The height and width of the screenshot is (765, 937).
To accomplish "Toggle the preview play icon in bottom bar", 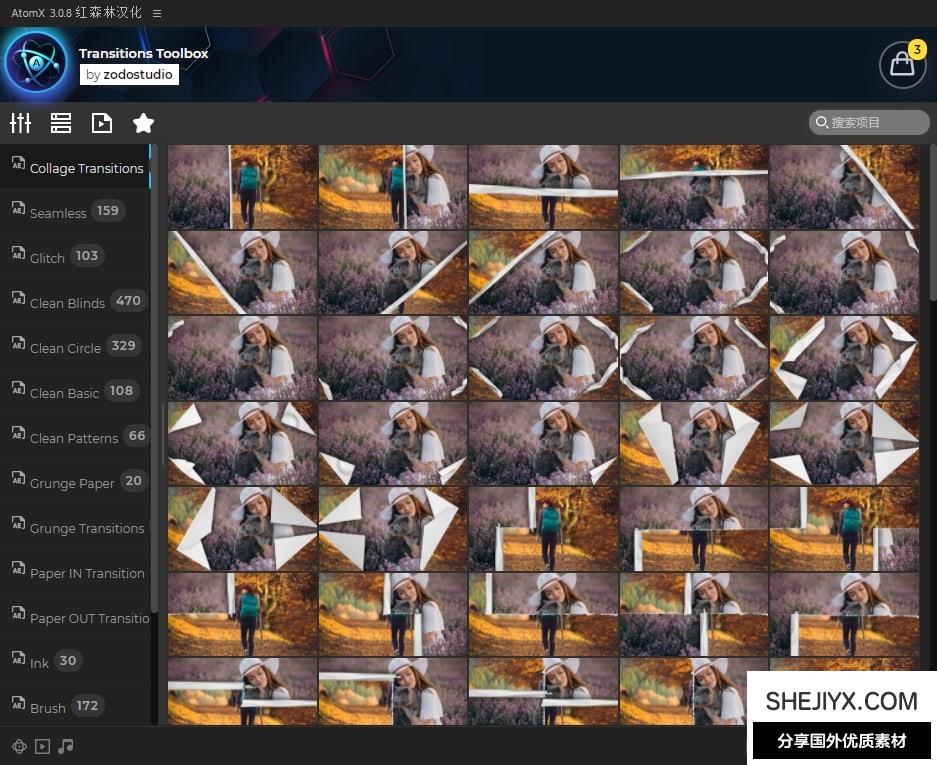I will [x=42, y=746].
